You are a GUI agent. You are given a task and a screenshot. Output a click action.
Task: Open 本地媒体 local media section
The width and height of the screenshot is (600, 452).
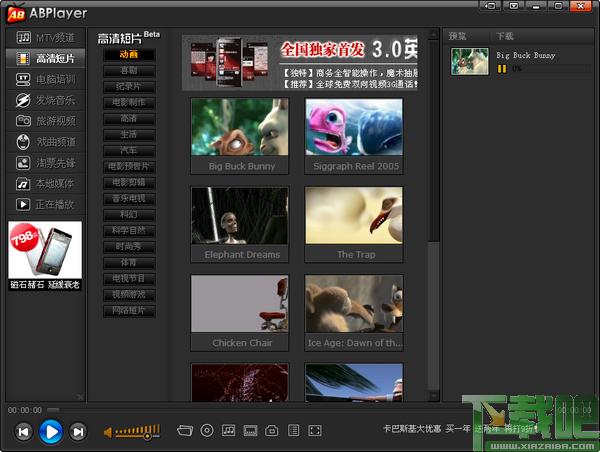click(x=46, y=184)
